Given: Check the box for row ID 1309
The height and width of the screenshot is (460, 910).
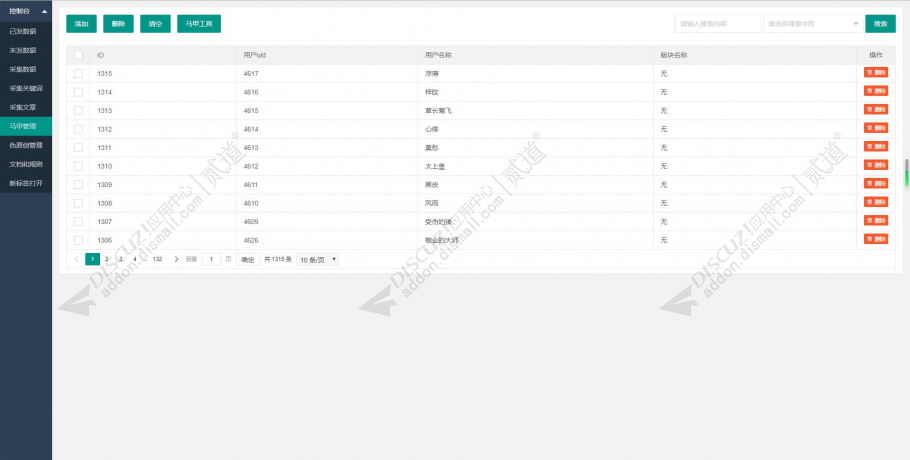Looking at the screenshot, I should pyautogui.click(x=78, y=184).
